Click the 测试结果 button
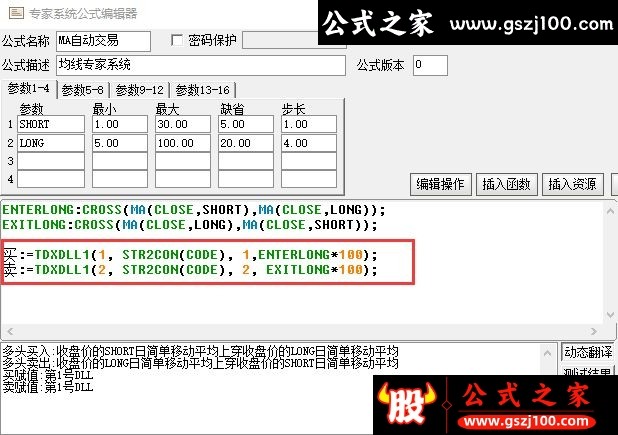618x435 pixels. tap(587, 371)
